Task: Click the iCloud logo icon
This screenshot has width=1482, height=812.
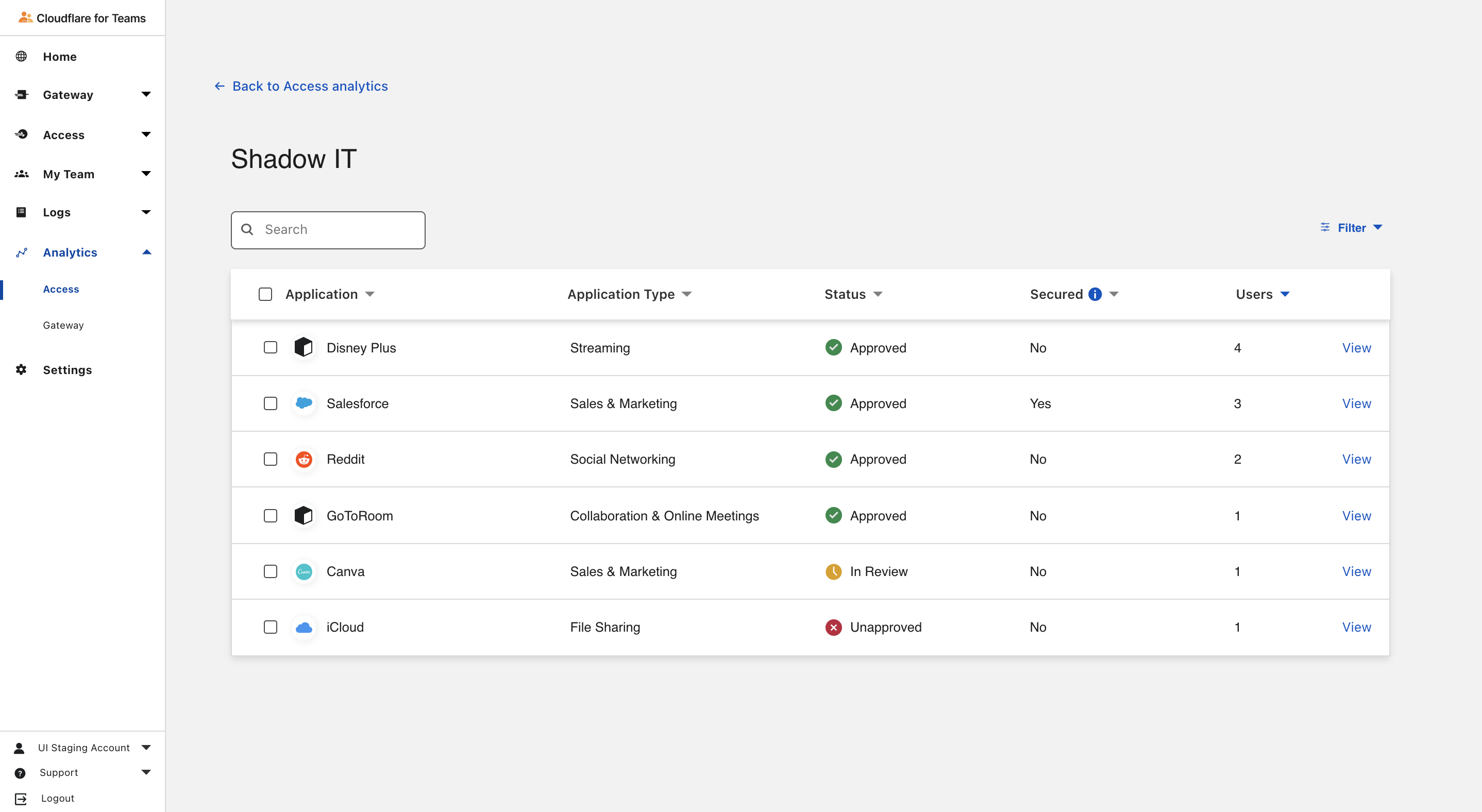Action: [304, 627]
